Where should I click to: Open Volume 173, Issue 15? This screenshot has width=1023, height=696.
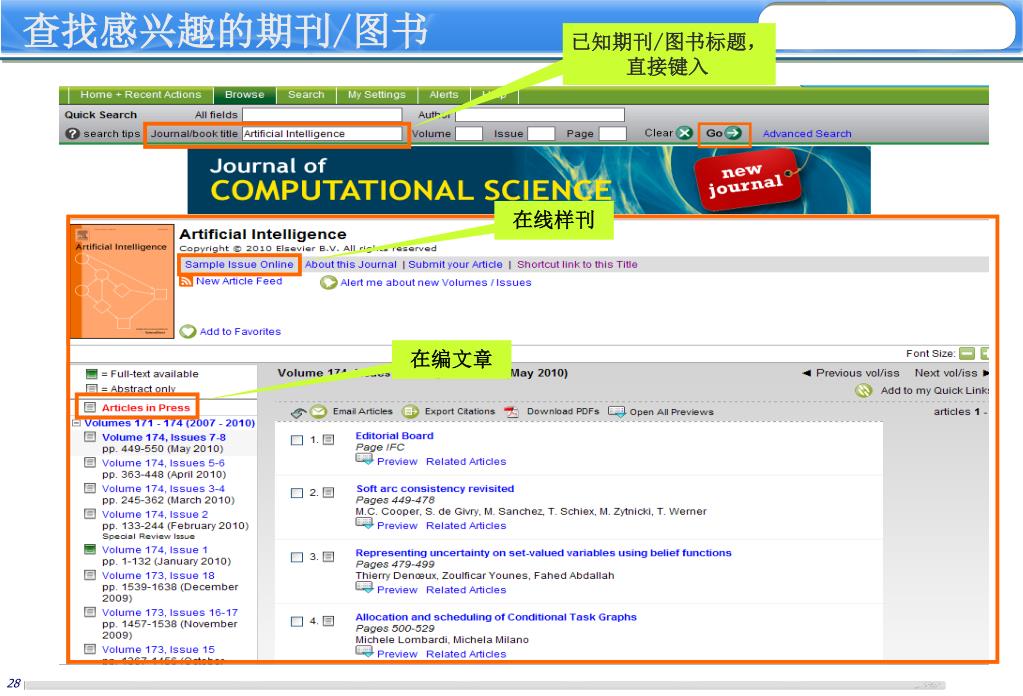tap(158, 650)
